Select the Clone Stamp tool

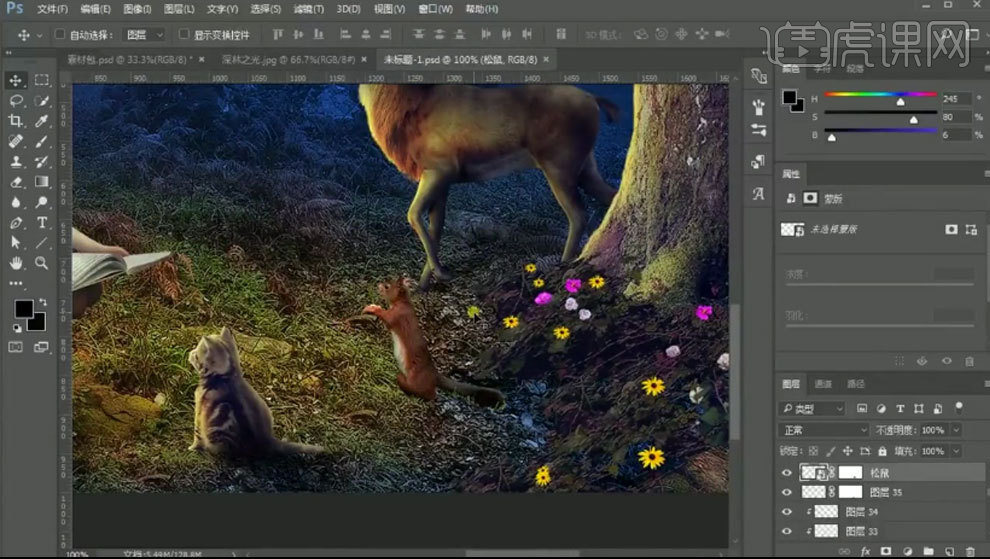pos(16,161)
